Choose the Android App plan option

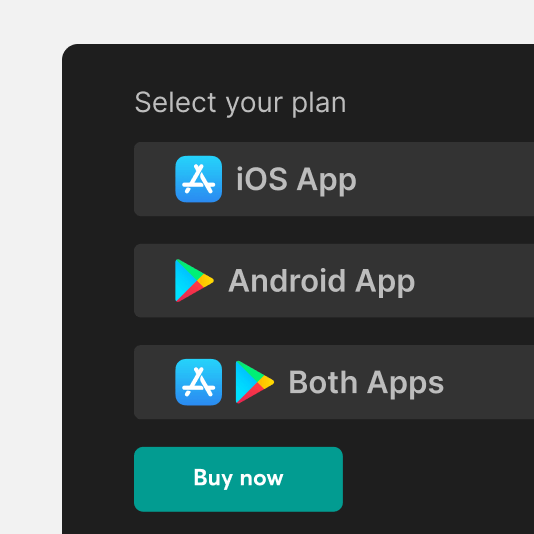(x=334, y=281)
